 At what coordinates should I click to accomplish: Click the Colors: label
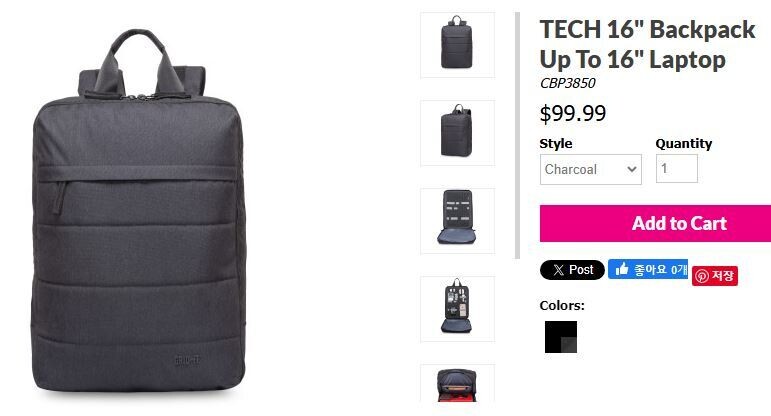(x=562, y=305)
